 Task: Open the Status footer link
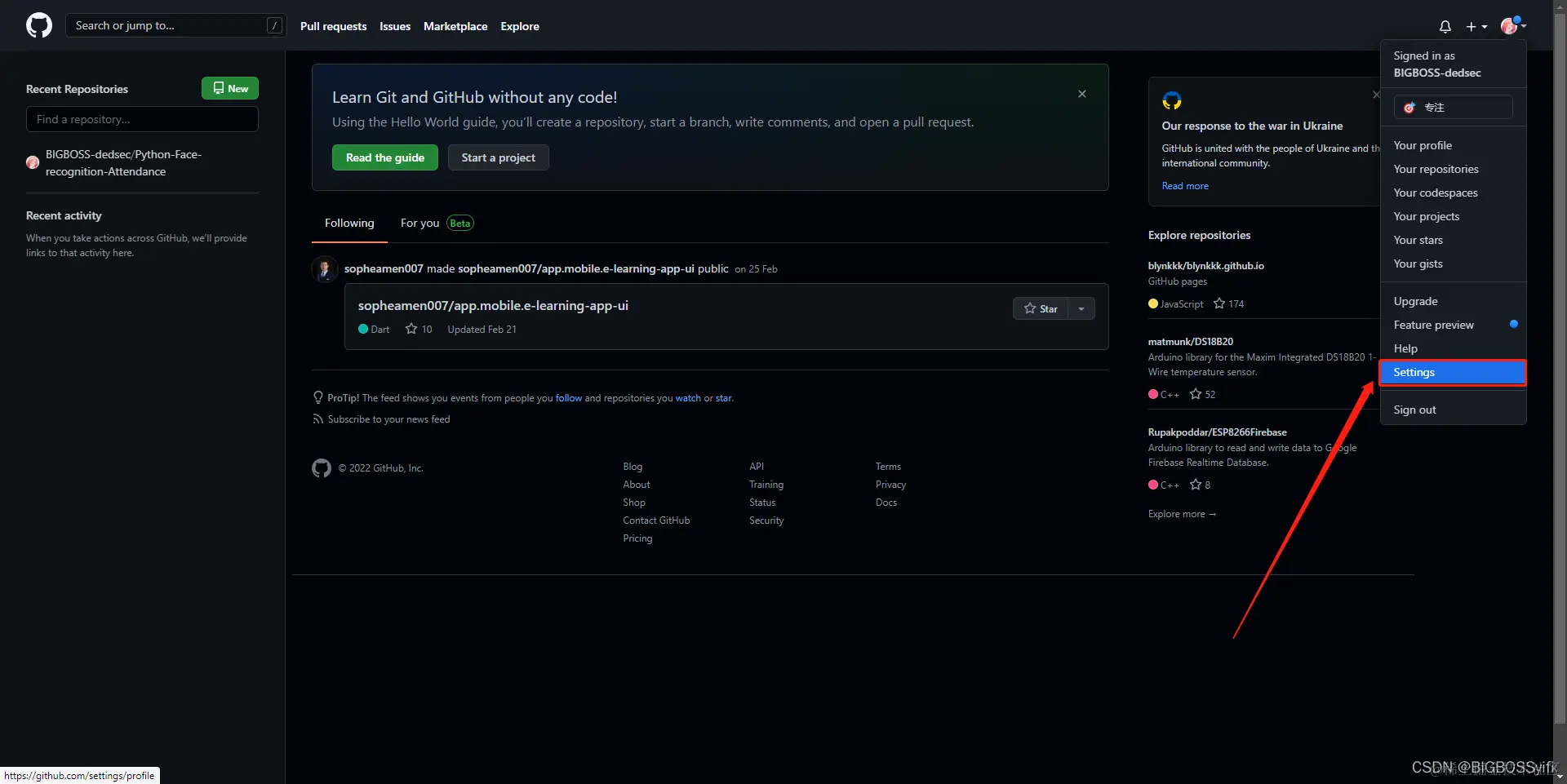(762, 503)
